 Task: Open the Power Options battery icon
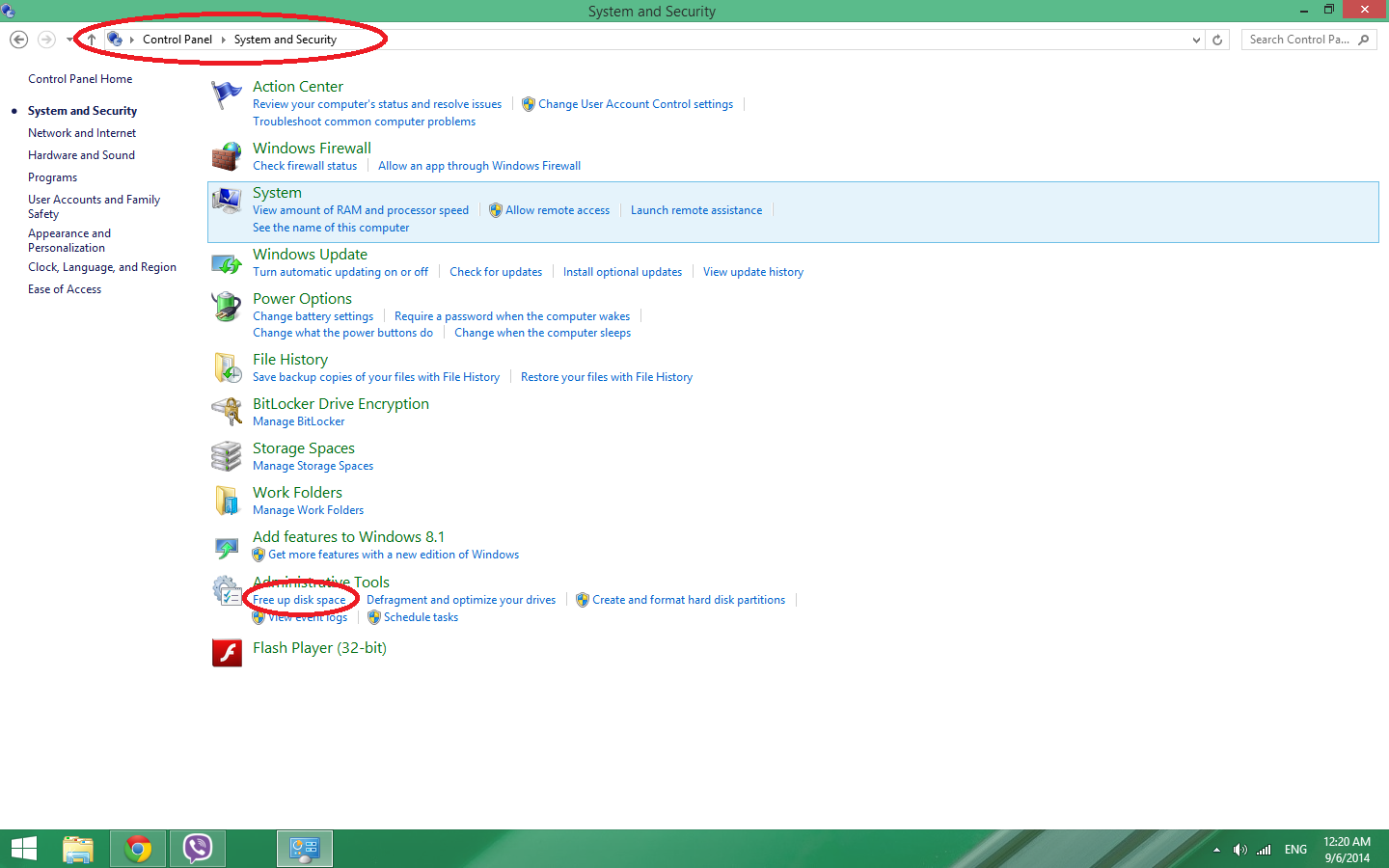tap(227, 307)
